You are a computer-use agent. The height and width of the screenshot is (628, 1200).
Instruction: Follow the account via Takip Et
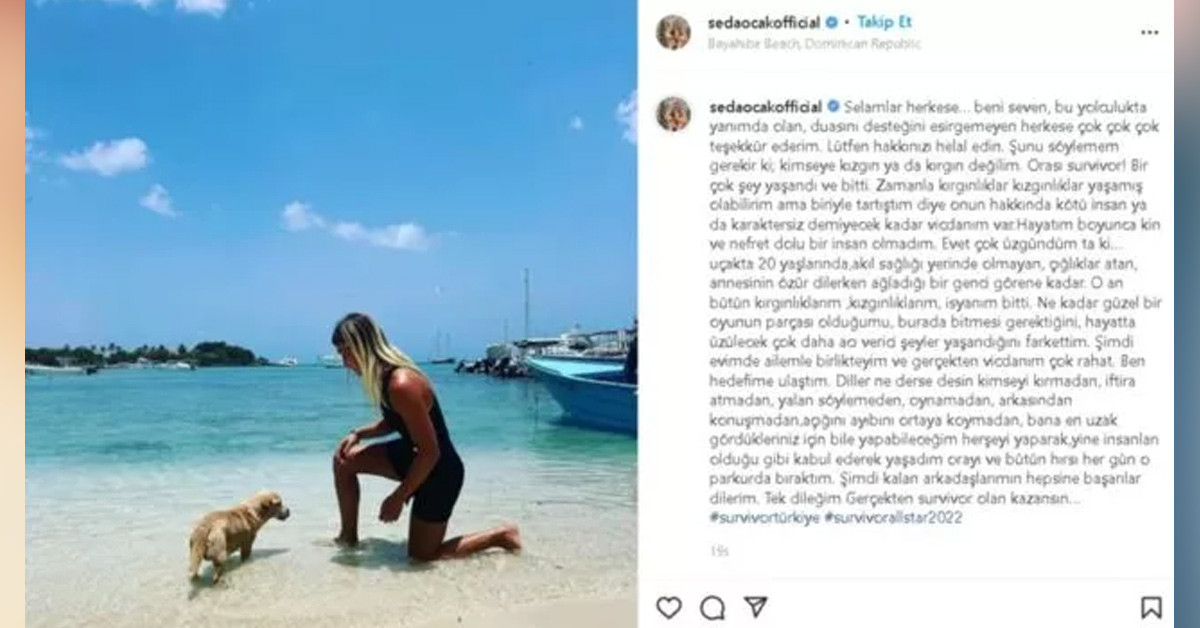pos(884,22)
